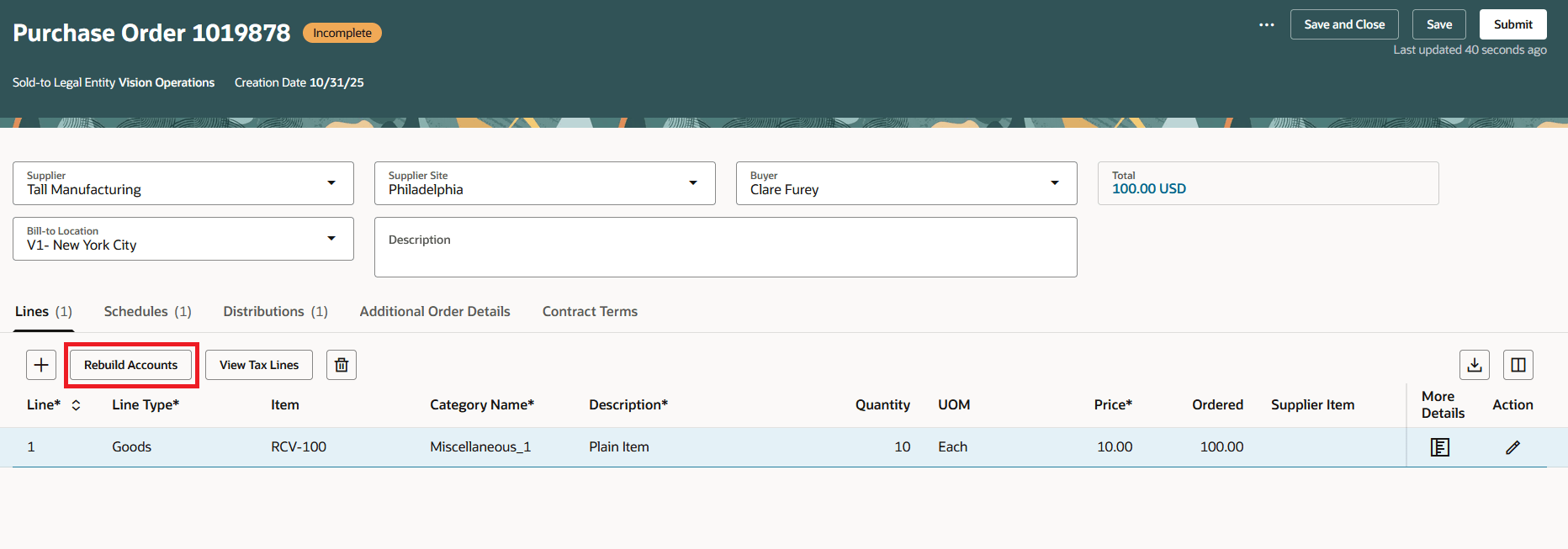Expand the Buyer dropdown
Viewport: 1568px width, 549px height.
(x=1055, y=183)
